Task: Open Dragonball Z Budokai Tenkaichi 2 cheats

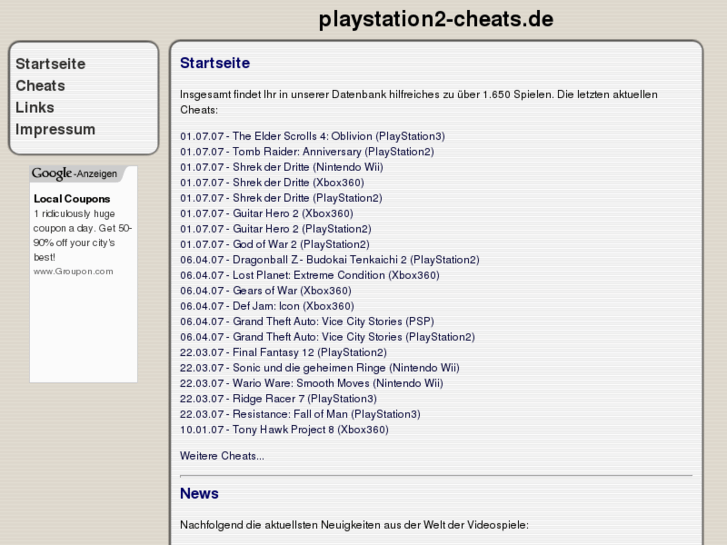Action: (x=330, y=260)
